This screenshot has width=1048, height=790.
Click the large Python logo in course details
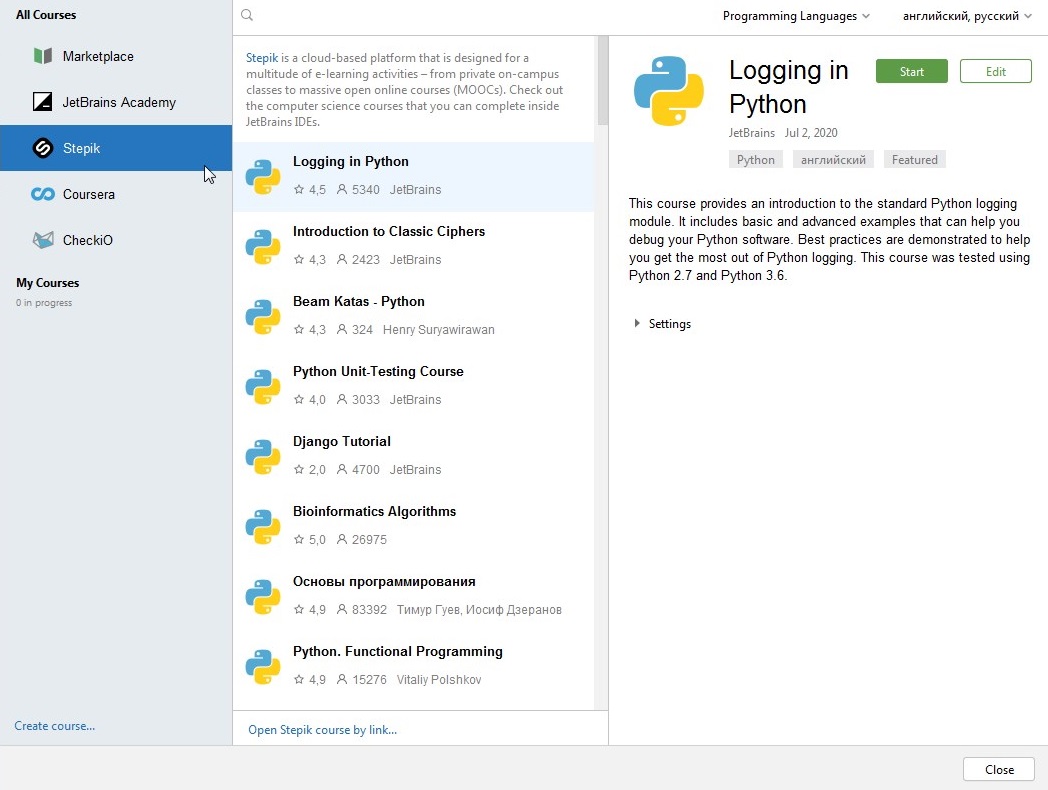(668, 91)
